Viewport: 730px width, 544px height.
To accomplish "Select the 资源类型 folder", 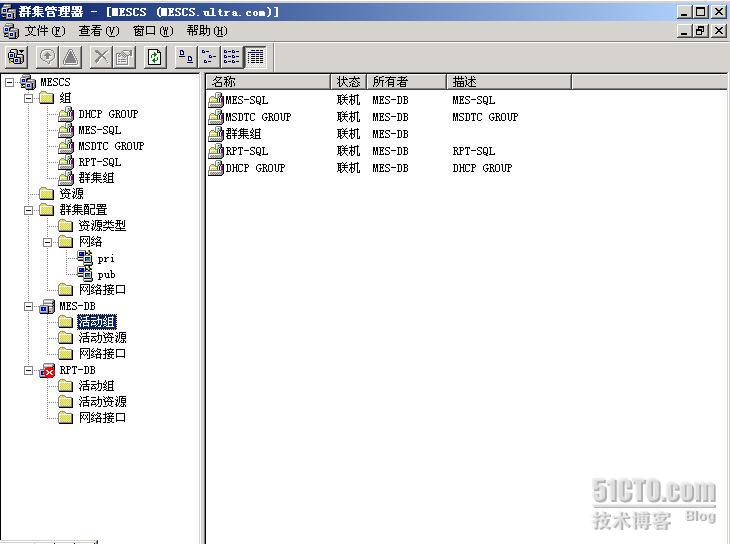I will coord(102,226).
